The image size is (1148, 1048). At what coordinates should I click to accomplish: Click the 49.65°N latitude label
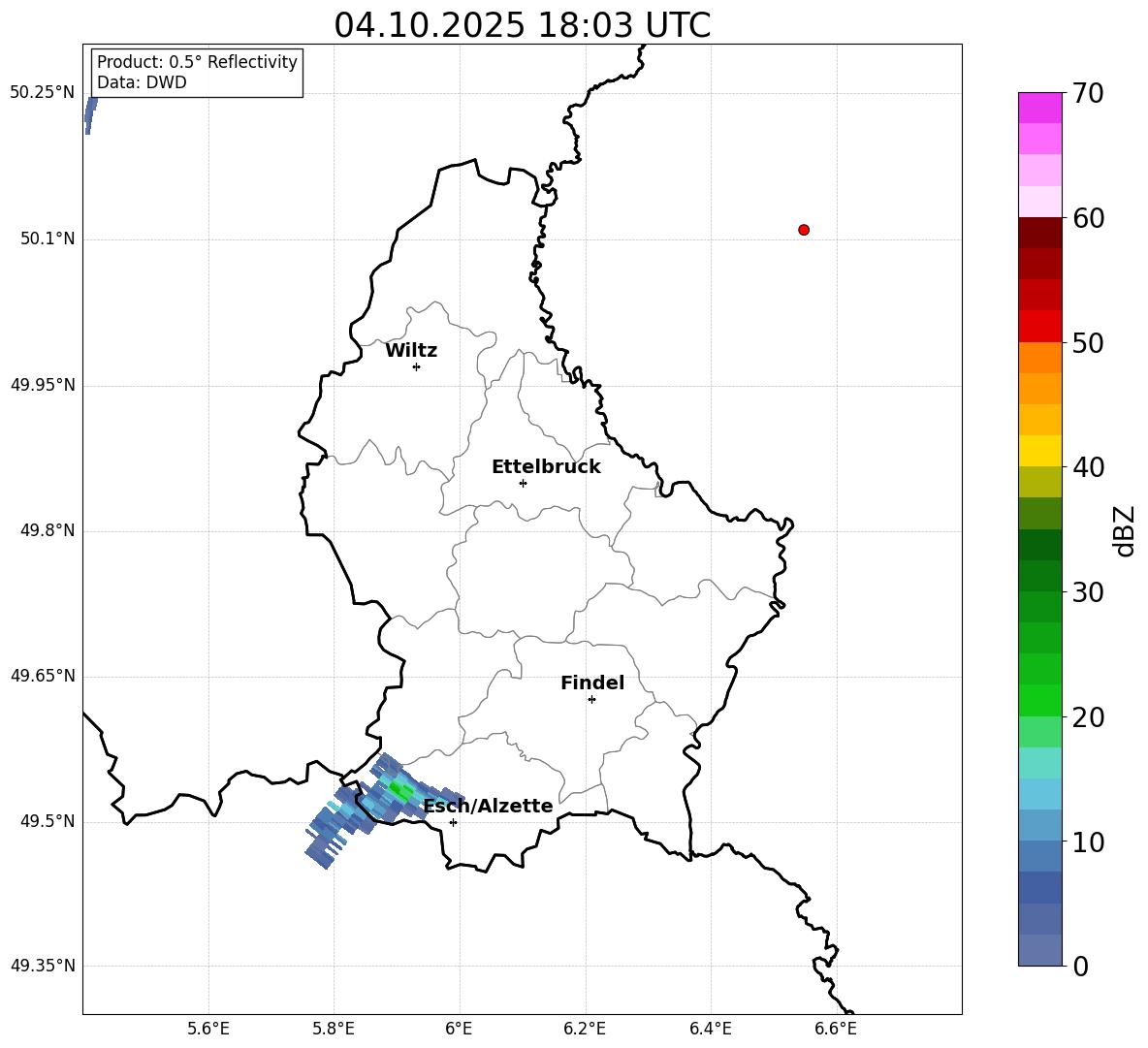[x=43, y=676]
